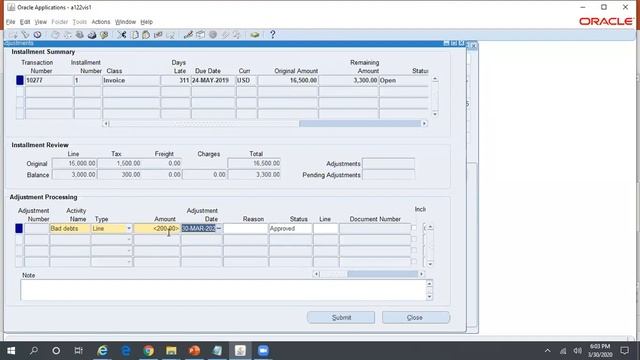The height and width of the screenshot is (360, 640).
Task: Click the Save toolbar icon
Action: coord(55,35)
